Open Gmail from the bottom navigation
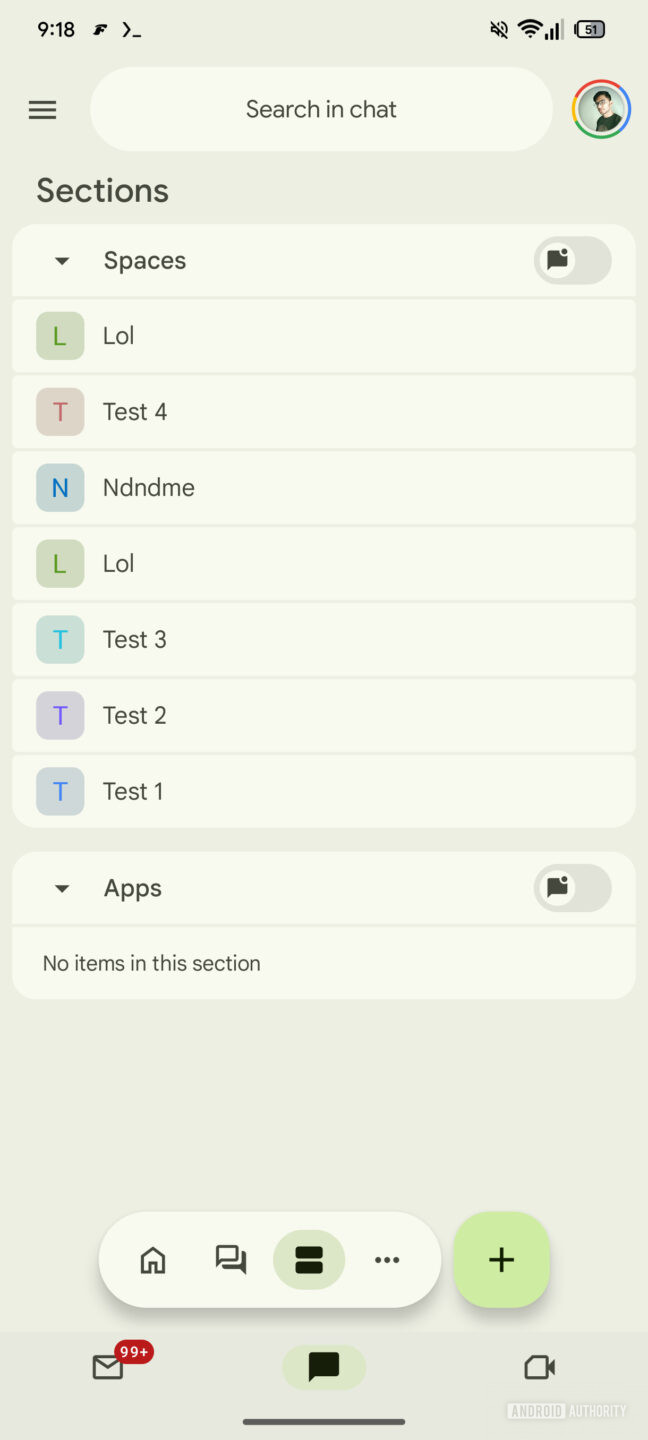This screenshot has width=648, height=1440. tap(108, 1368)
